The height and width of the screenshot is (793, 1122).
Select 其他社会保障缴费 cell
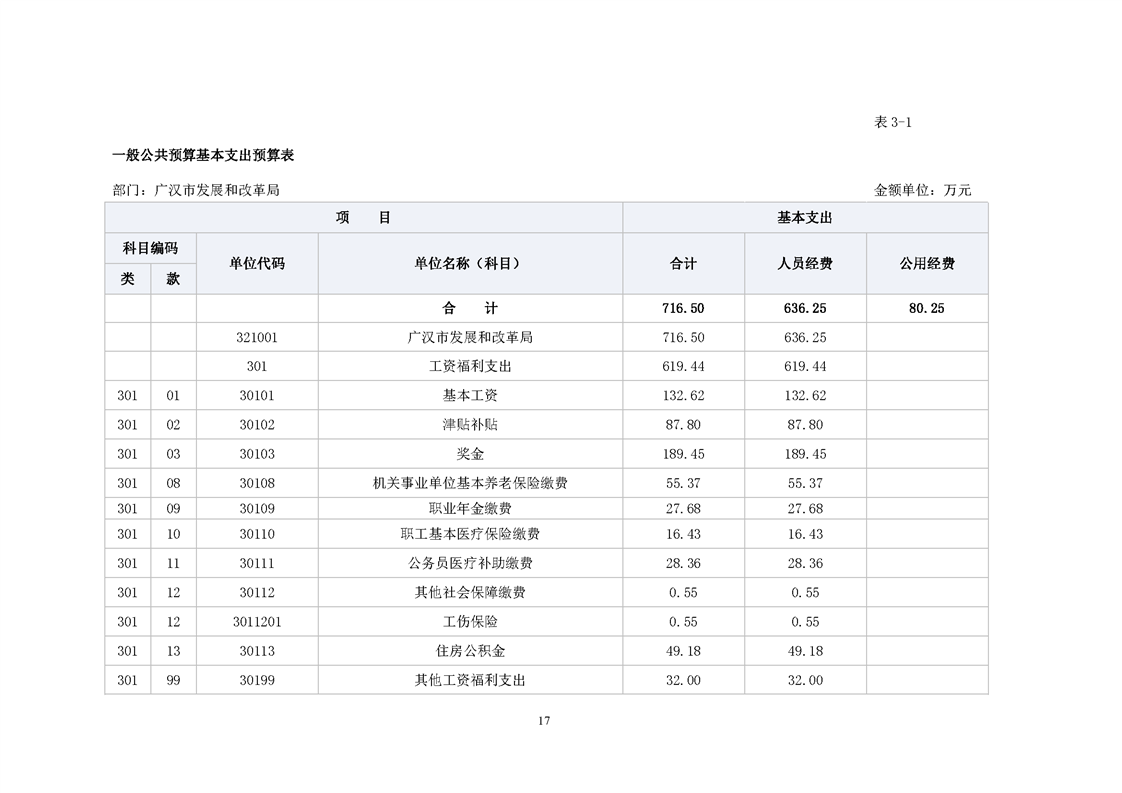470,593
